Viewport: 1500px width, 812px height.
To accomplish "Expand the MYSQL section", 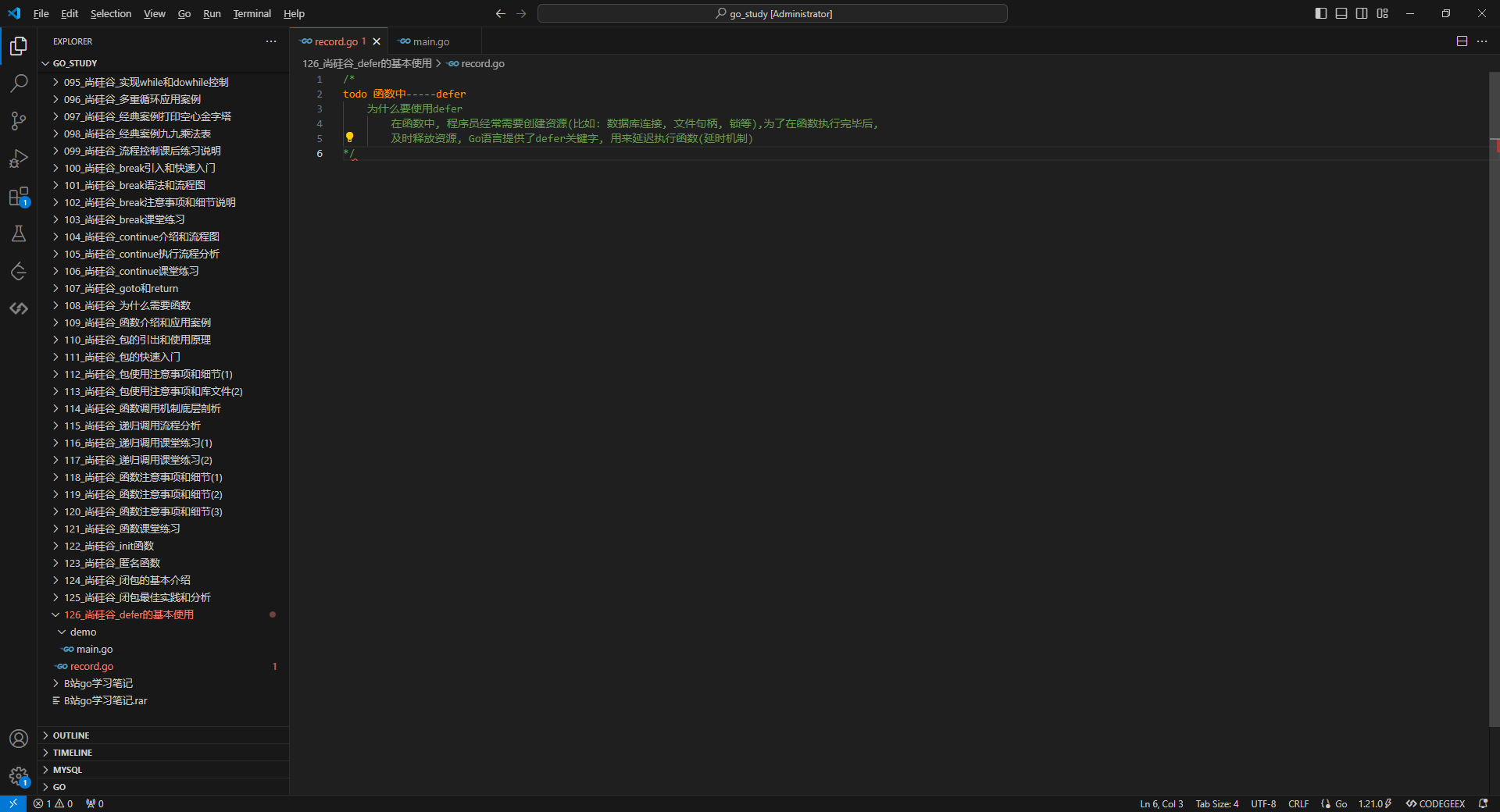I will tap(164, 770).
